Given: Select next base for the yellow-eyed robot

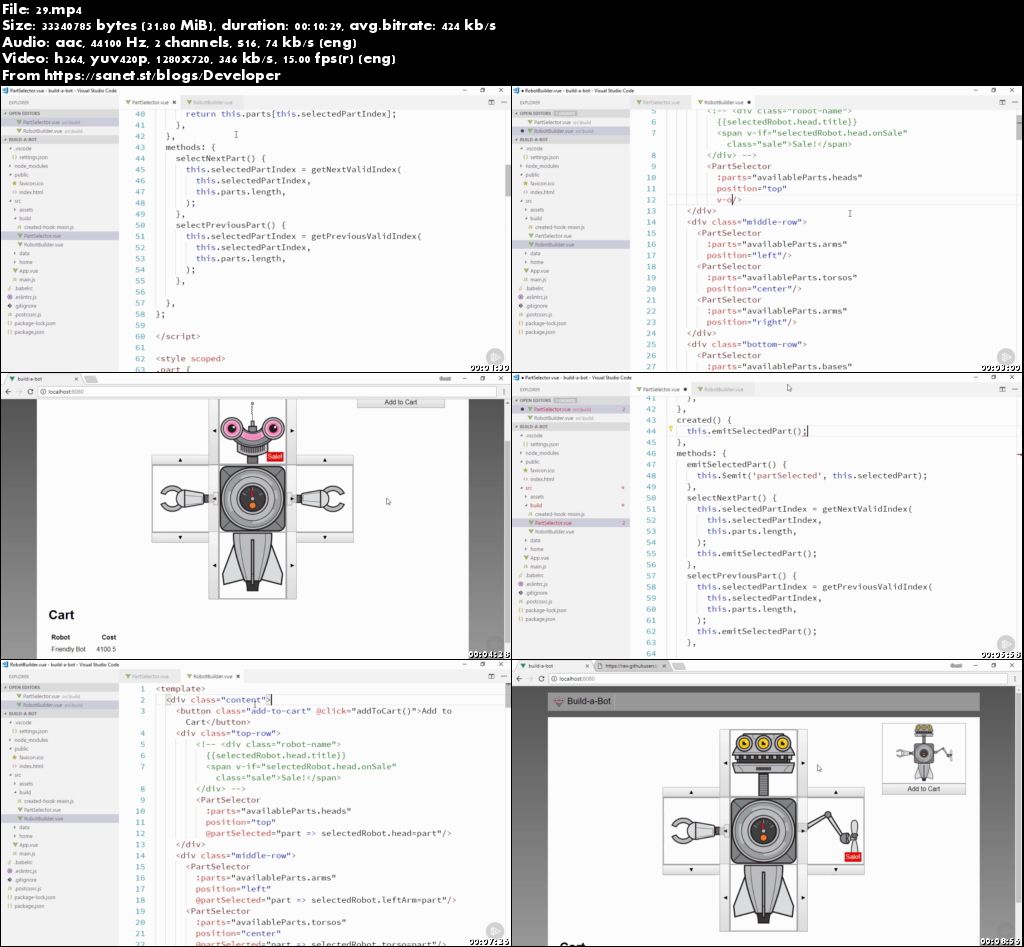Looking at the screenshot, I should pyautogui.click(x=803, y=898).
